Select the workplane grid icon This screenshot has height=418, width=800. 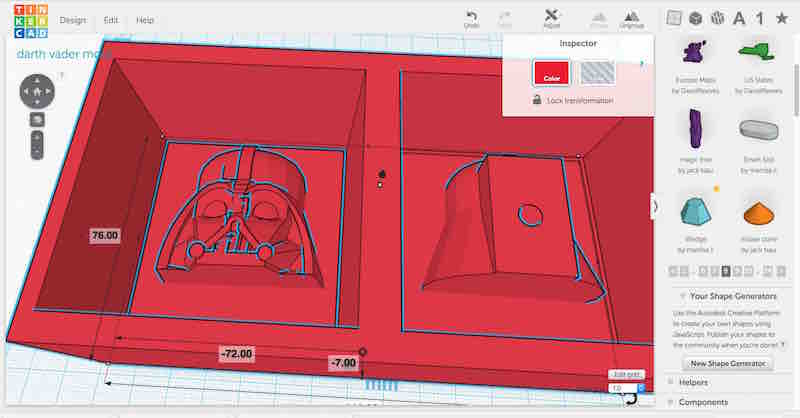[674, 18]
